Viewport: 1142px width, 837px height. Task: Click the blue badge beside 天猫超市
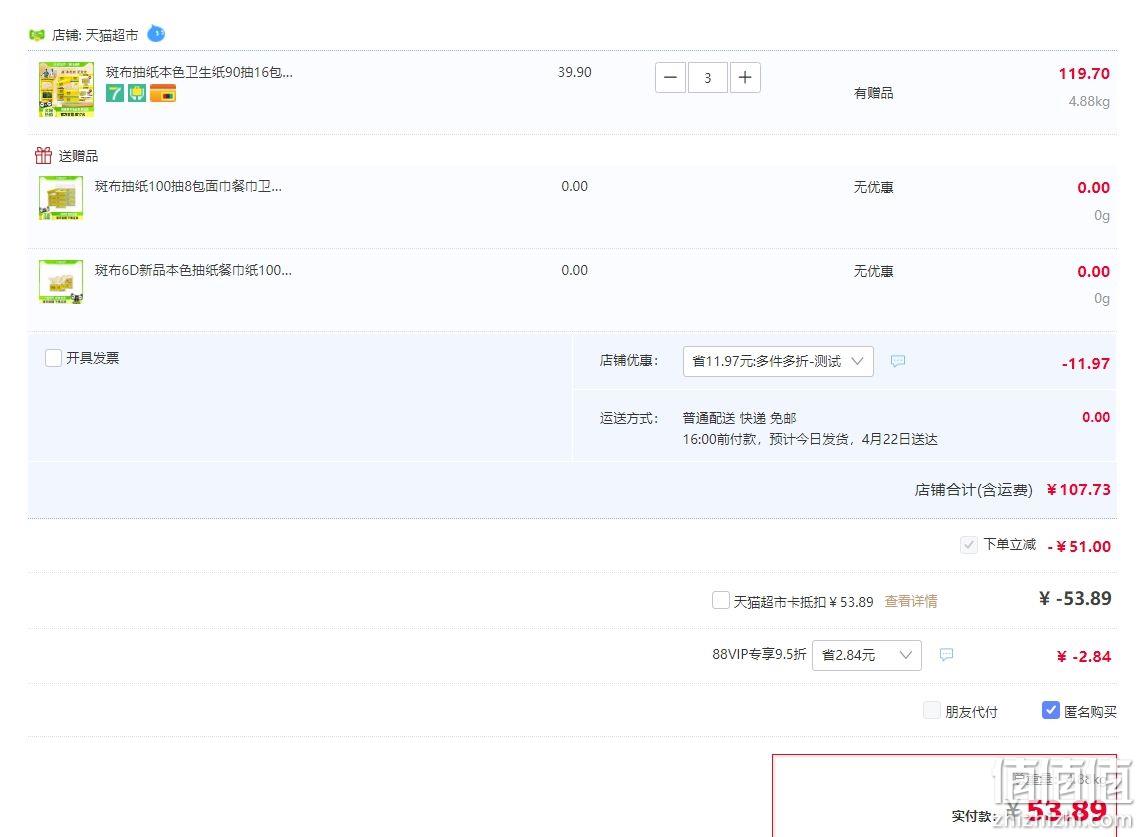[x=156, y=34]
